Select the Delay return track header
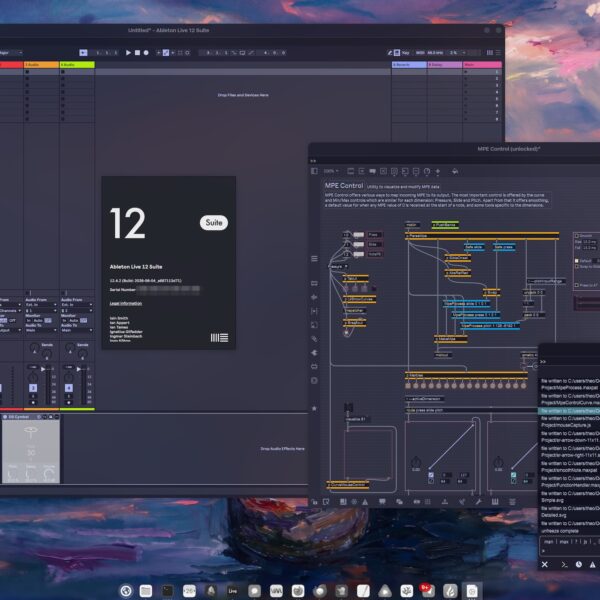600x600 pixels. point(445,65)
